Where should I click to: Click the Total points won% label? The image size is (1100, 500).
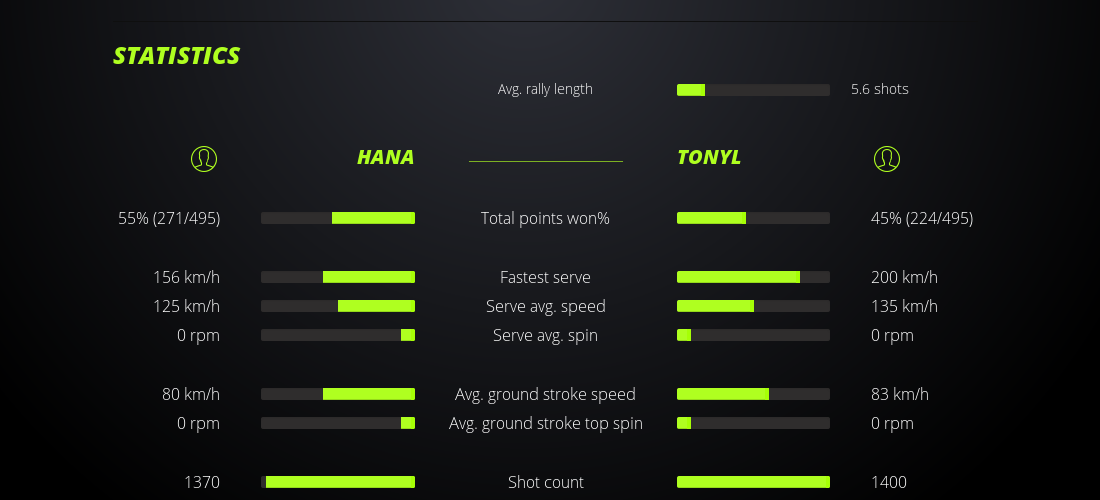click(545, 218)
